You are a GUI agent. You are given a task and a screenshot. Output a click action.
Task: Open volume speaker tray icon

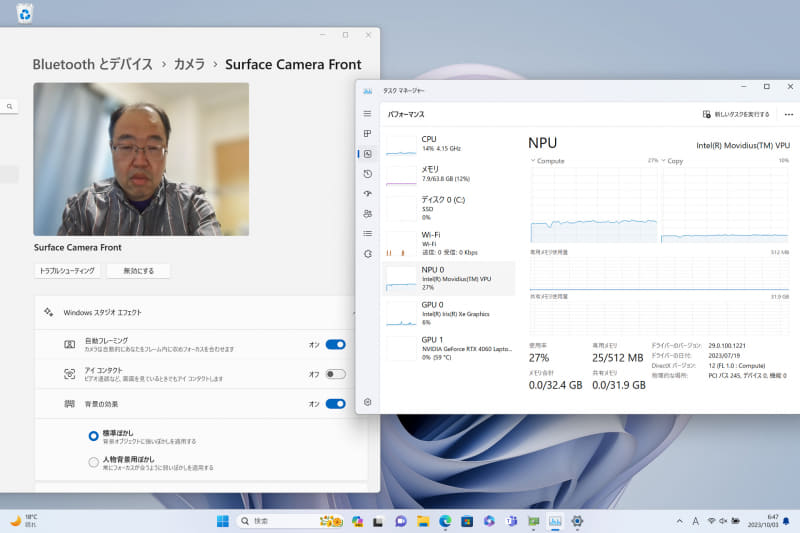tap(723, 521)
